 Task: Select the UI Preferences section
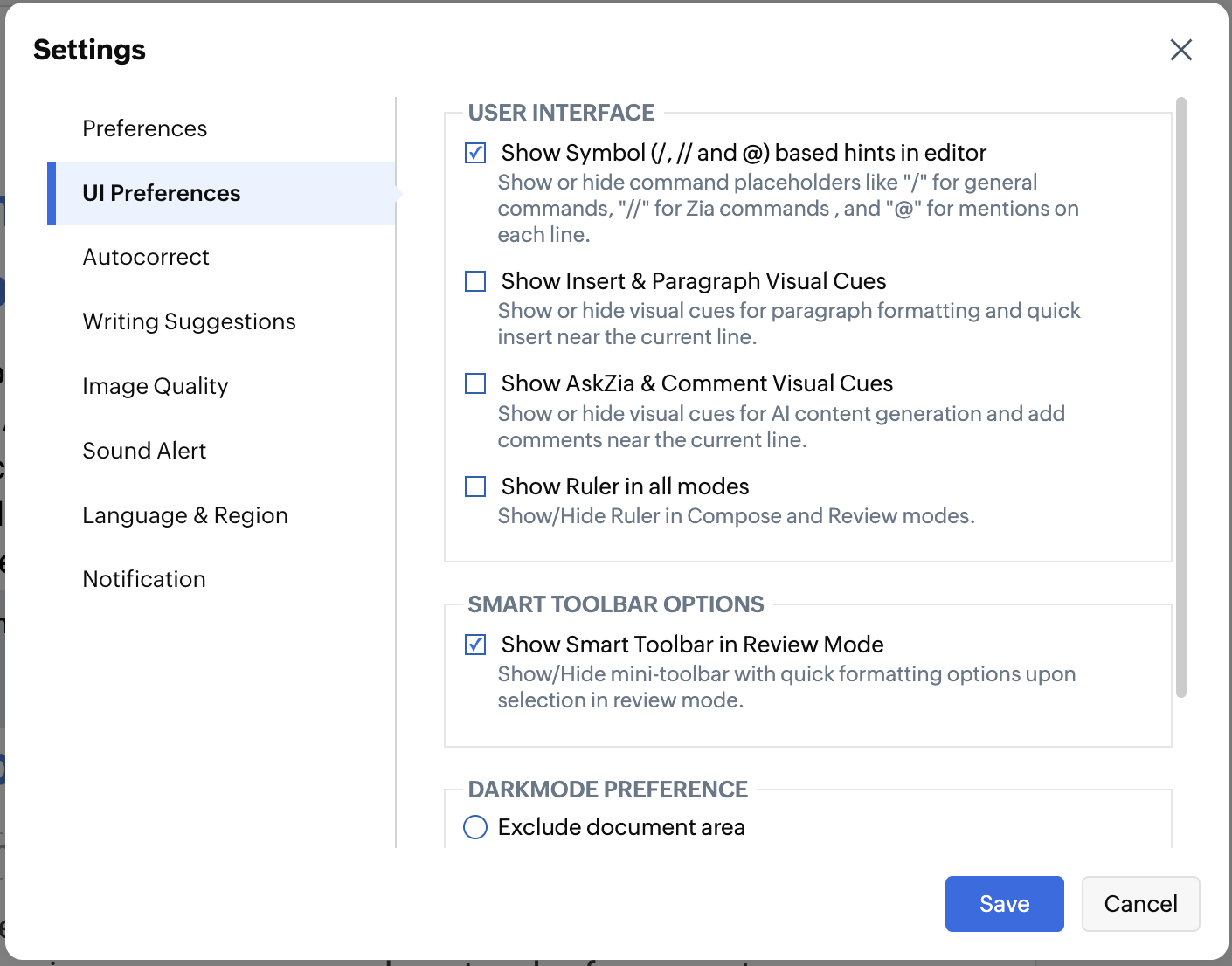click(x=162, y=193)
